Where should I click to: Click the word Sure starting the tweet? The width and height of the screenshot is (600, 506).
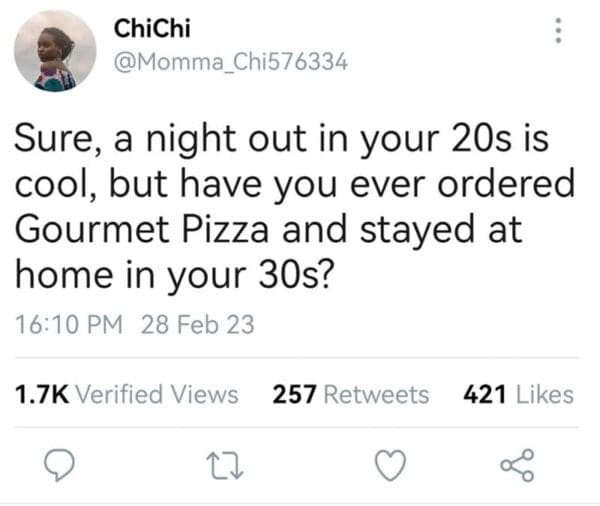[x=54, y=140]
